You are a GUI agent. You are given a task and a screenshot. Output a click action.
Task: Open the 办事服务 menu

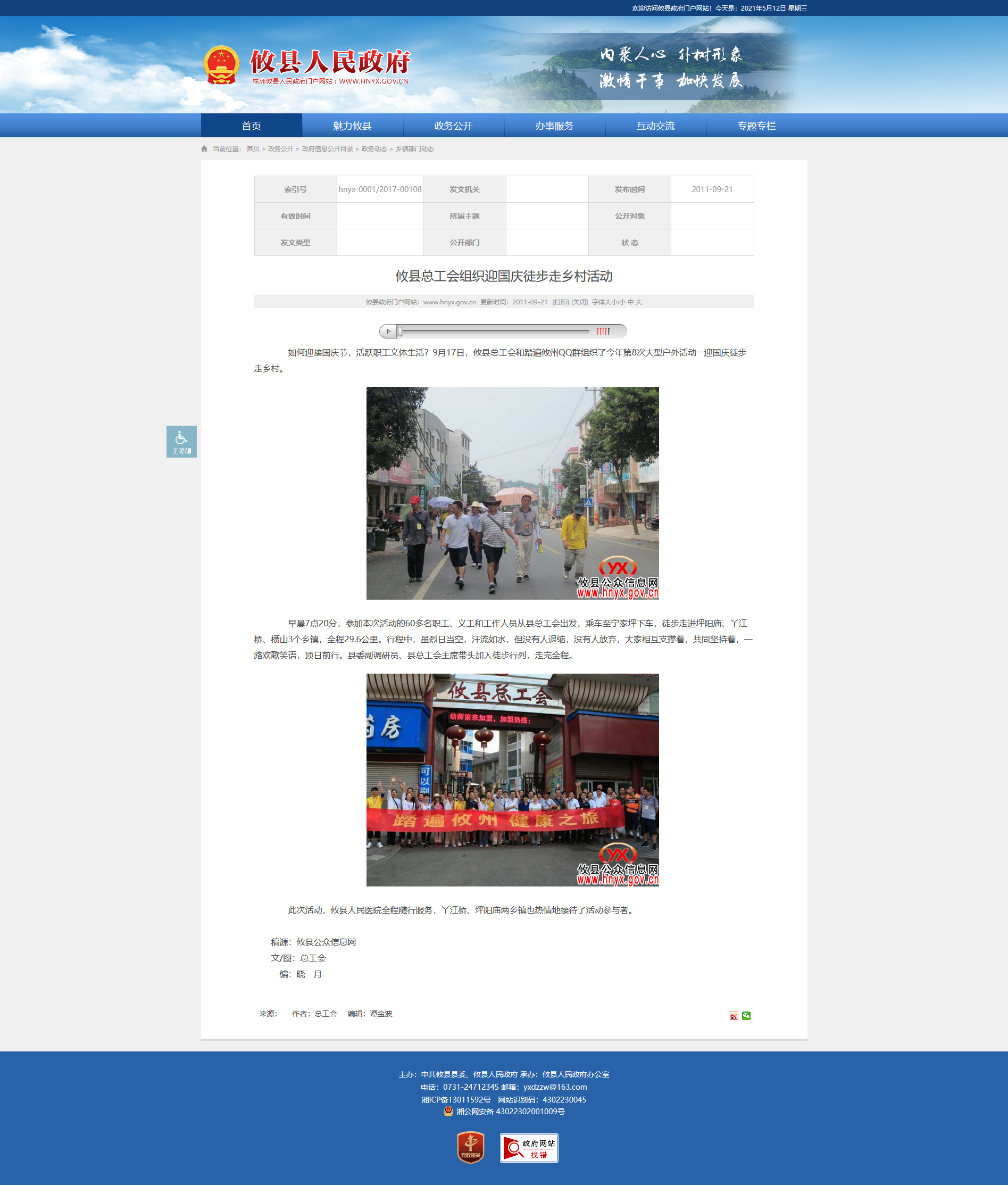[555, 125]
